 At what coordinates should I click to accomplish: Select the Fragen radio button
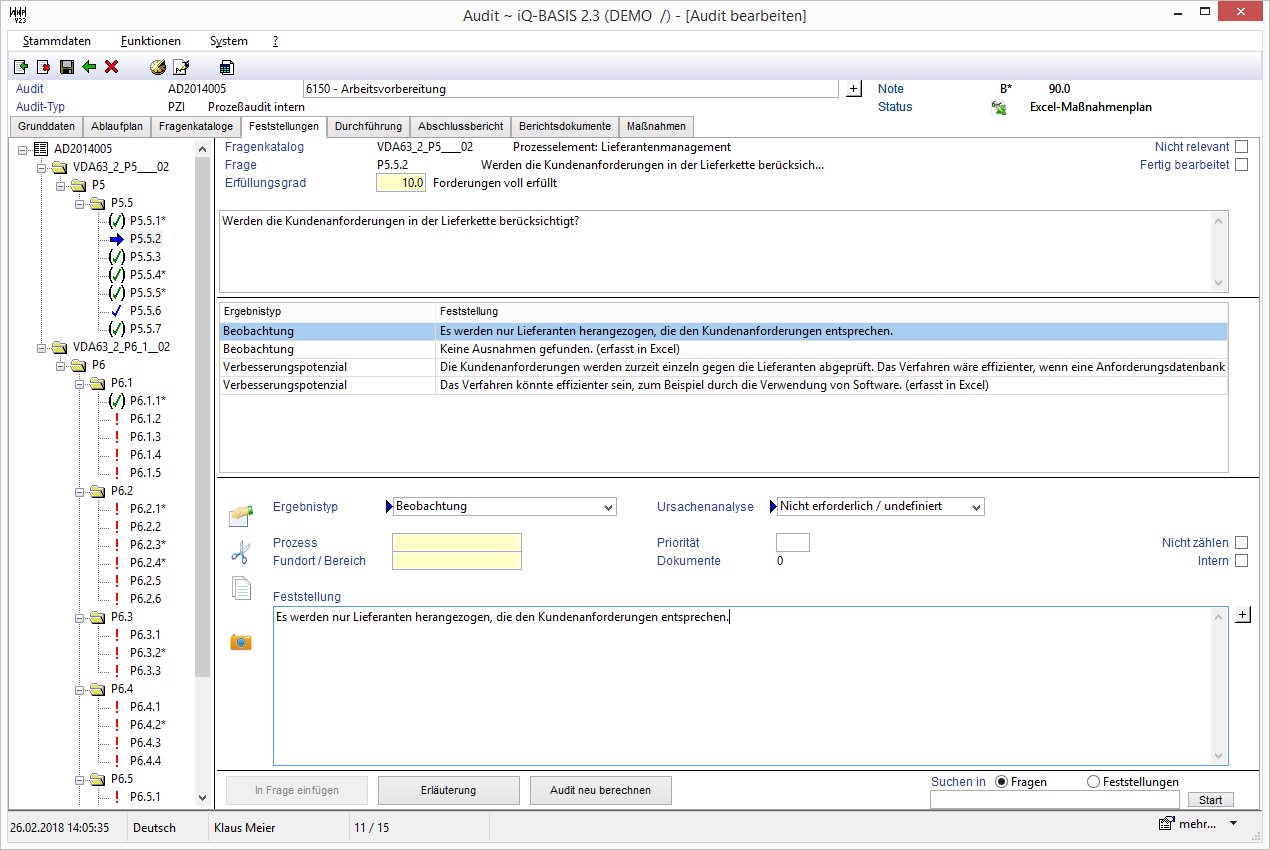coord(1002,782)
